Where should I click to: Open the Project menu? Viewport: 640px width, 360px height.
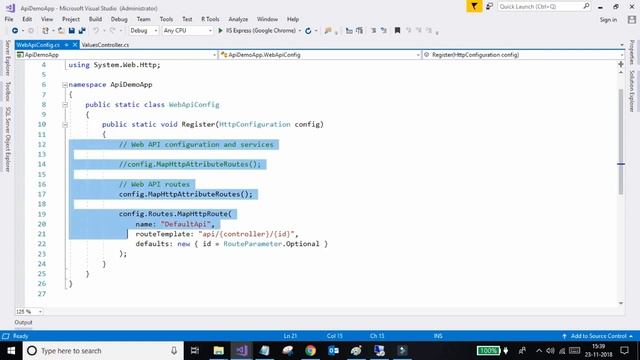pyautogui.click(x=71, y=19)
